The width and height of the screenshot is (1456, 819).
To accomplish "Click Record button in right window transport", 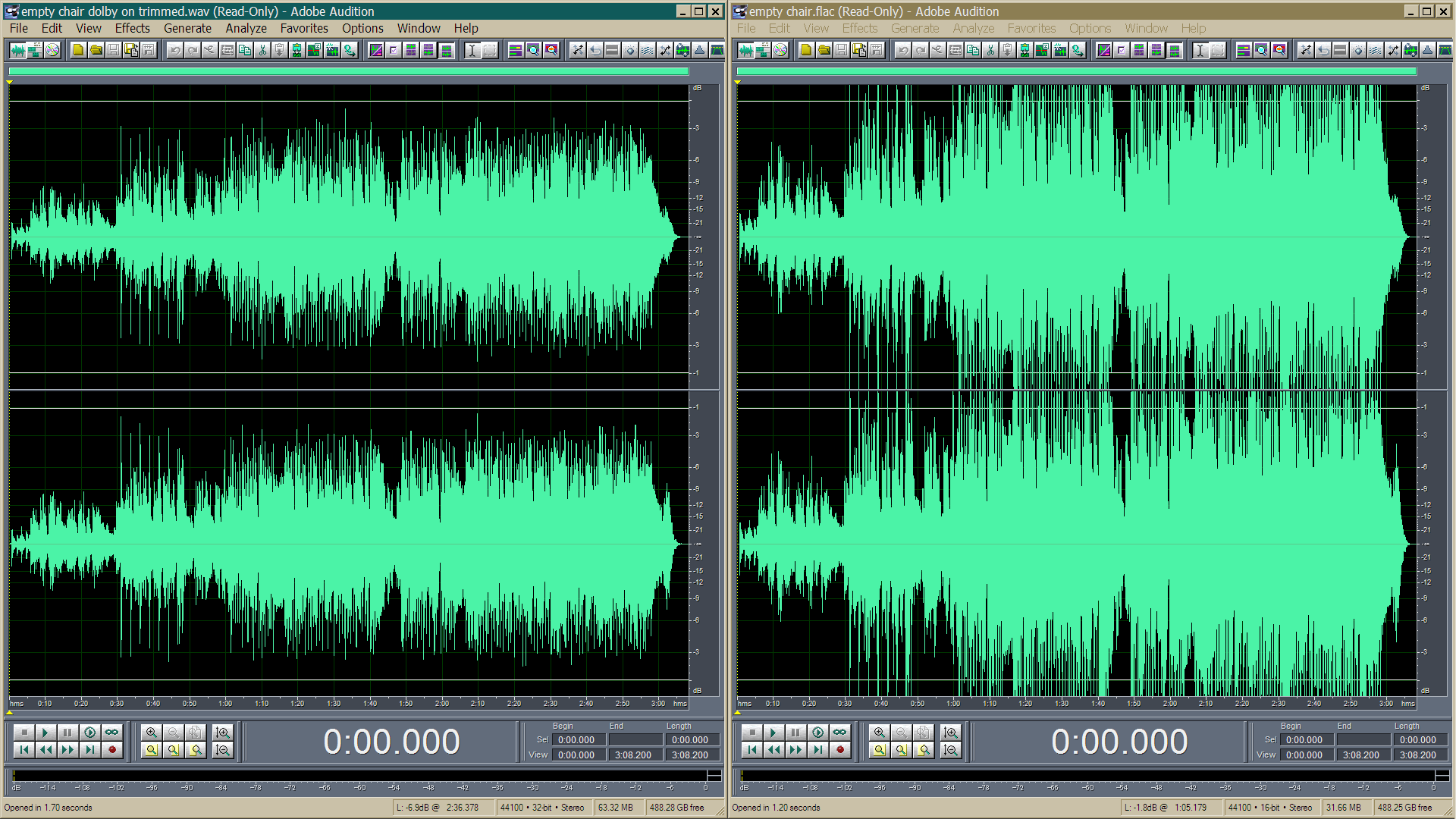I will tap(840, 749).
